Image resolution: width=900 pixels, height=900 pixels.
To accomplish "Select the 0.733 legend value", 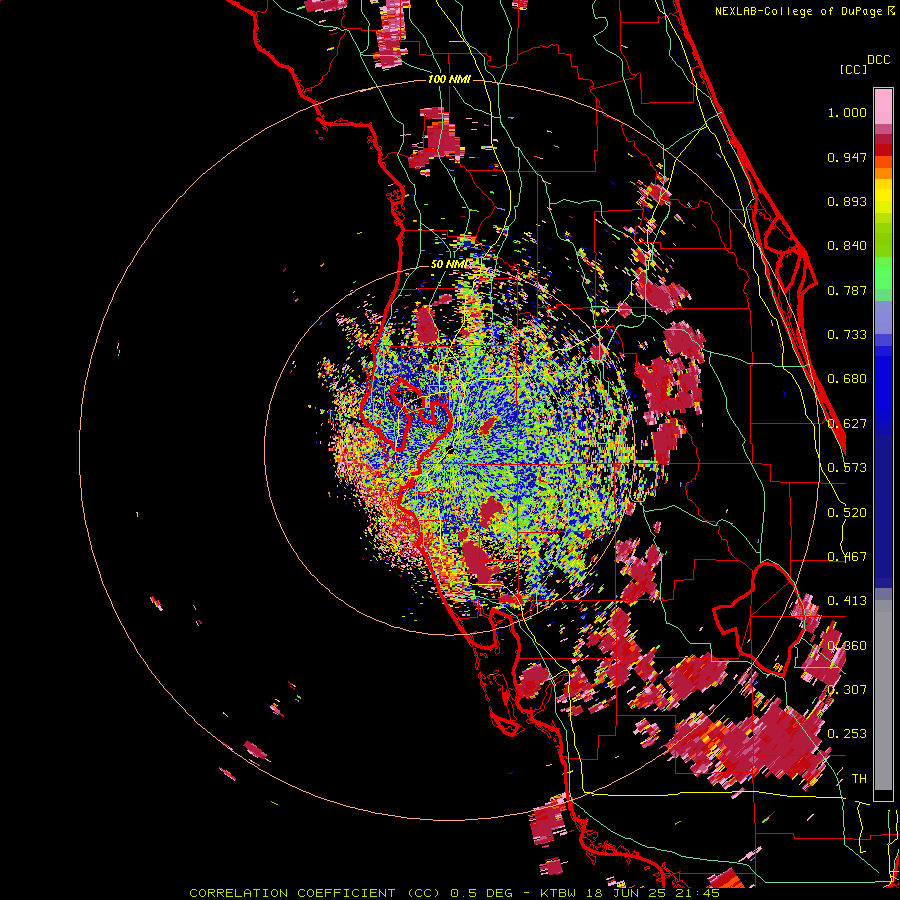I will 847,335.
